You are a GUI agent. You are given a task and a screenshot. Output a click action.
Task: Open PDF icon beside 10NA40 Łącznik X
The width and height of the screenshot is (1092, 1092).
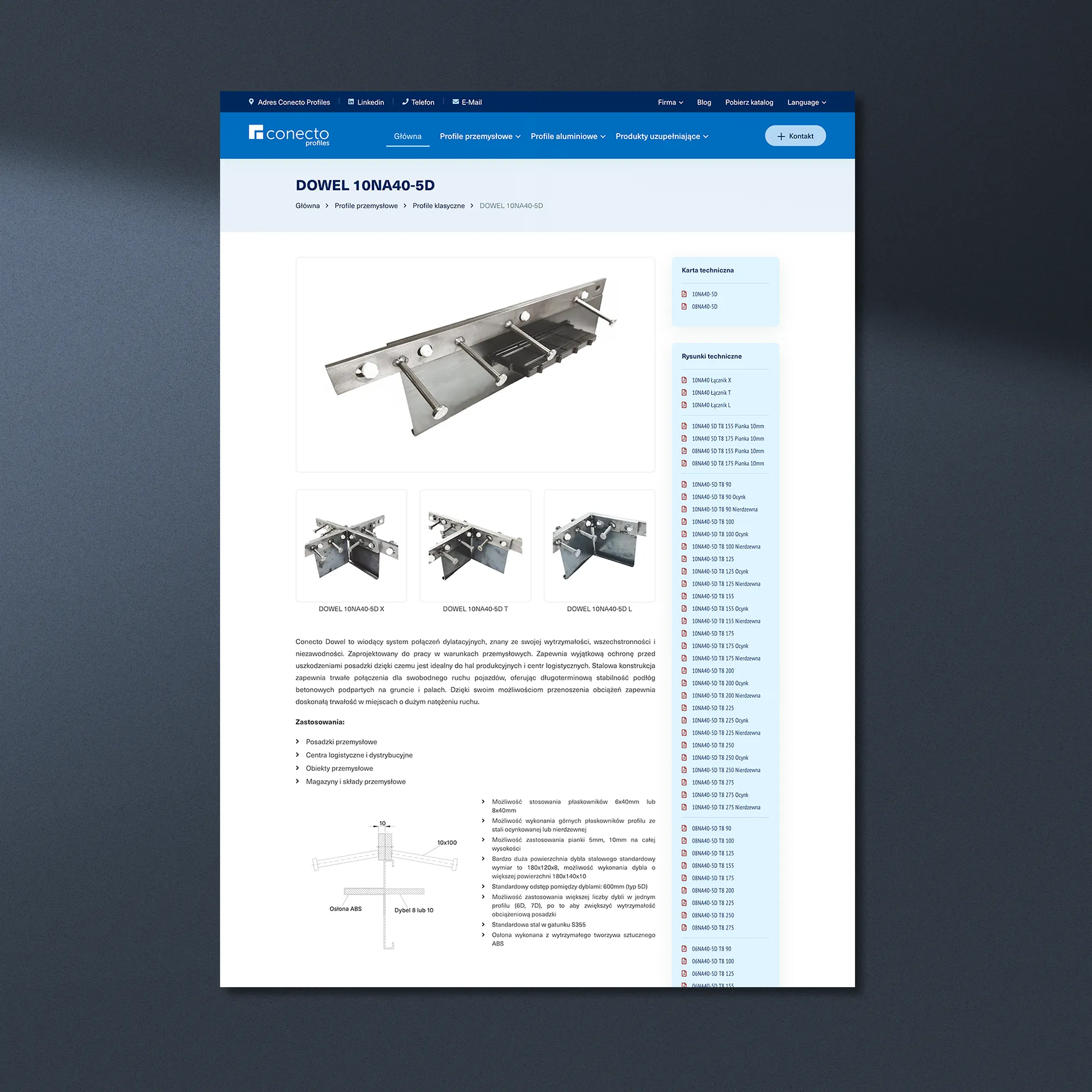pyautogui.click(x=684, y=381)
